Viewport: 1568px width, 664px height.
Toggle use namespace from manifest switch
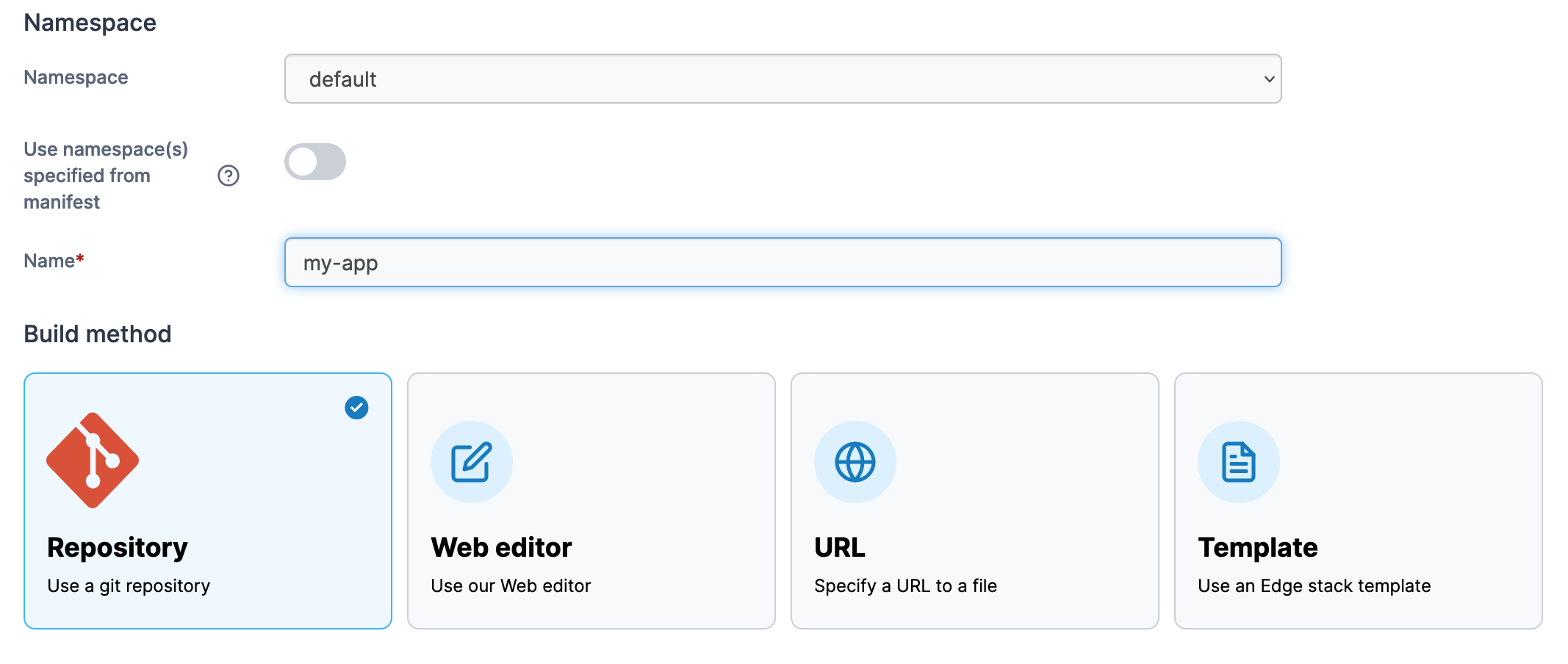[x=315, y=162]
